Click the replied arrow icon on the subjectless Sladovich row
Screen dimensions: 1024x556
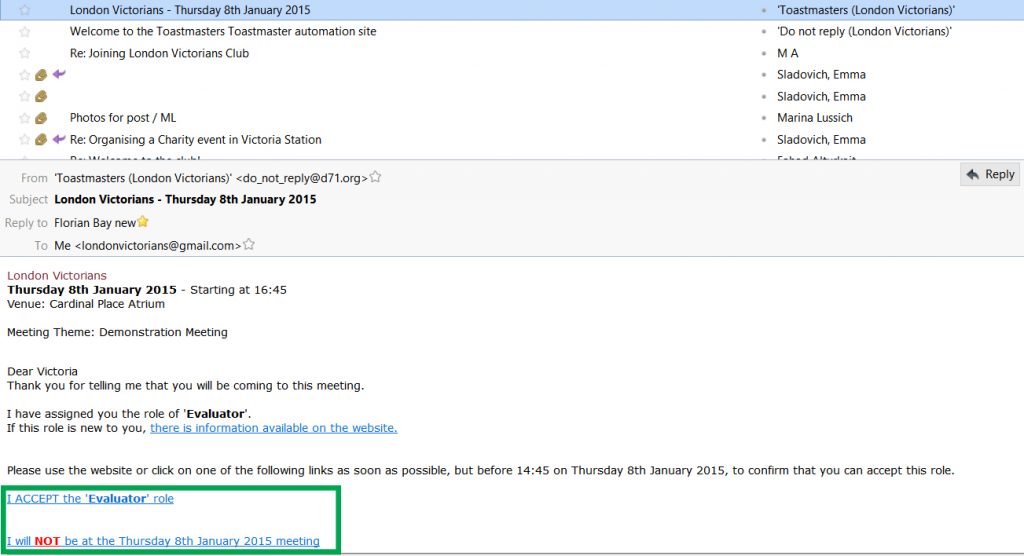tap(59, 74)
